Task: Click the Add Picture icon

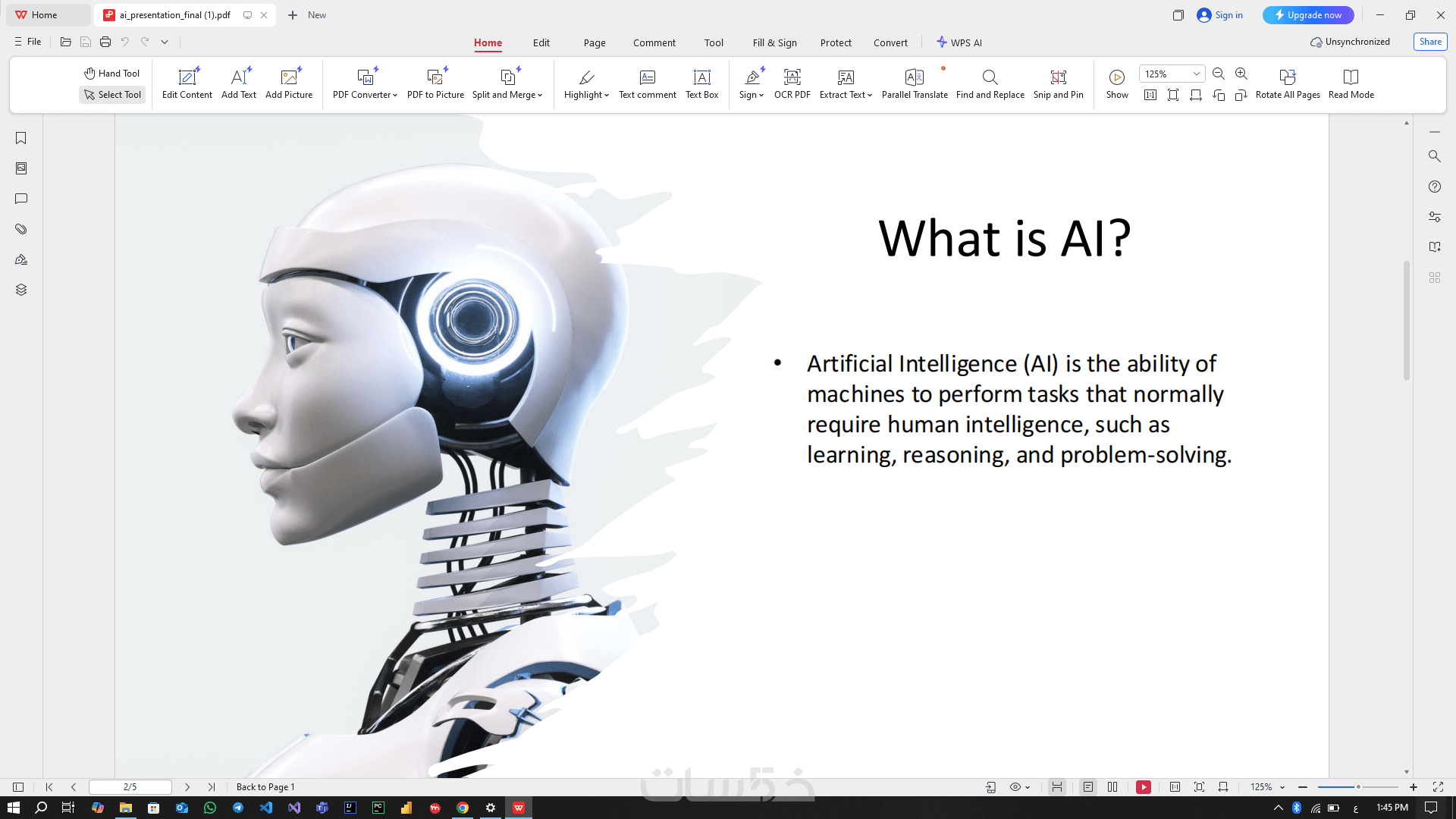Action: click(x=289, y=77)
